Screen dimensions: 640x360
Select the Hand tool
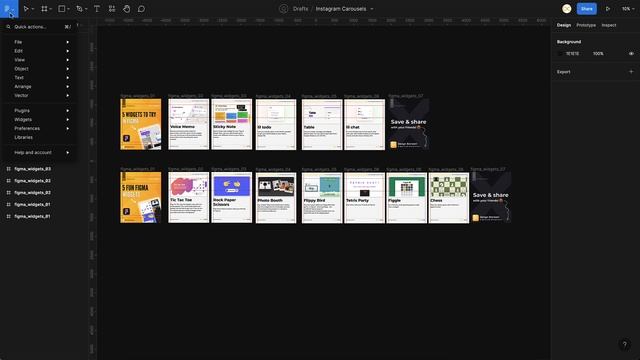tap(127, 9)
